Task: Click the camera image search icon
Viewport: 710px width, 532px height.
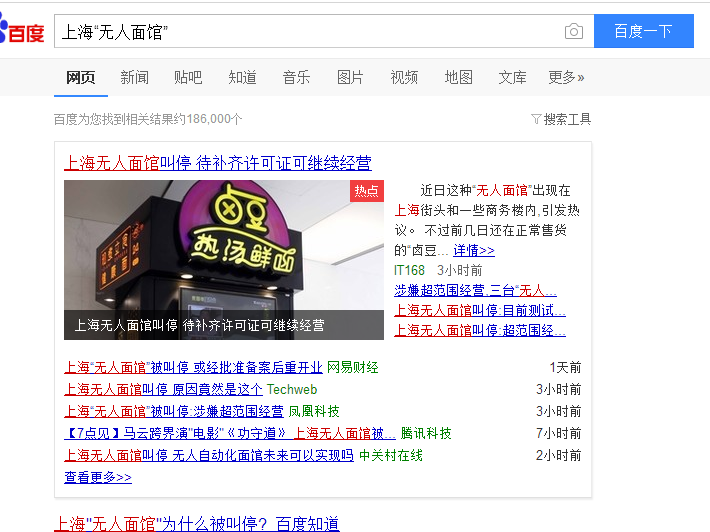Action: coord(574,31)
